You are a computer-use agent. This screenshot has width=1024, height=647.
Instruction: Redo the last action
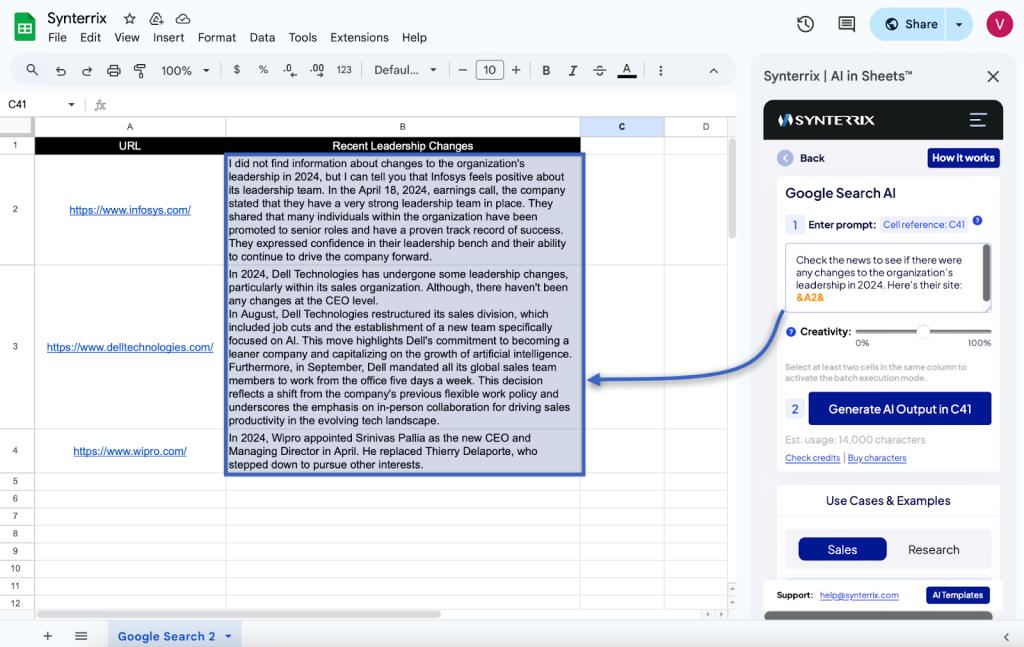click(86, 71)
